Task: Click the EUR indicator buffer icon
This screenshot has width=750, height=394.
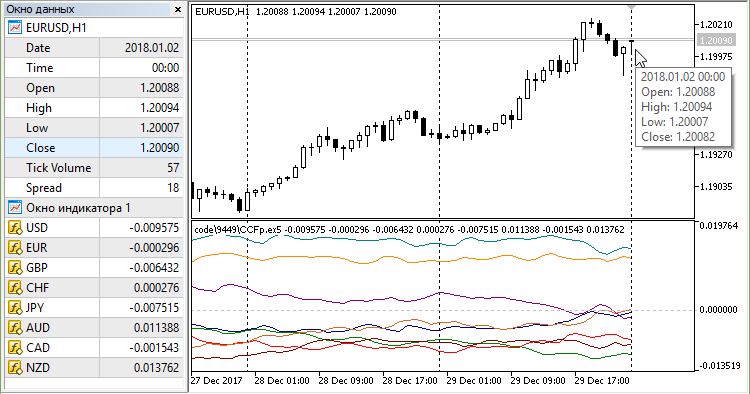Action: point(15,248)
